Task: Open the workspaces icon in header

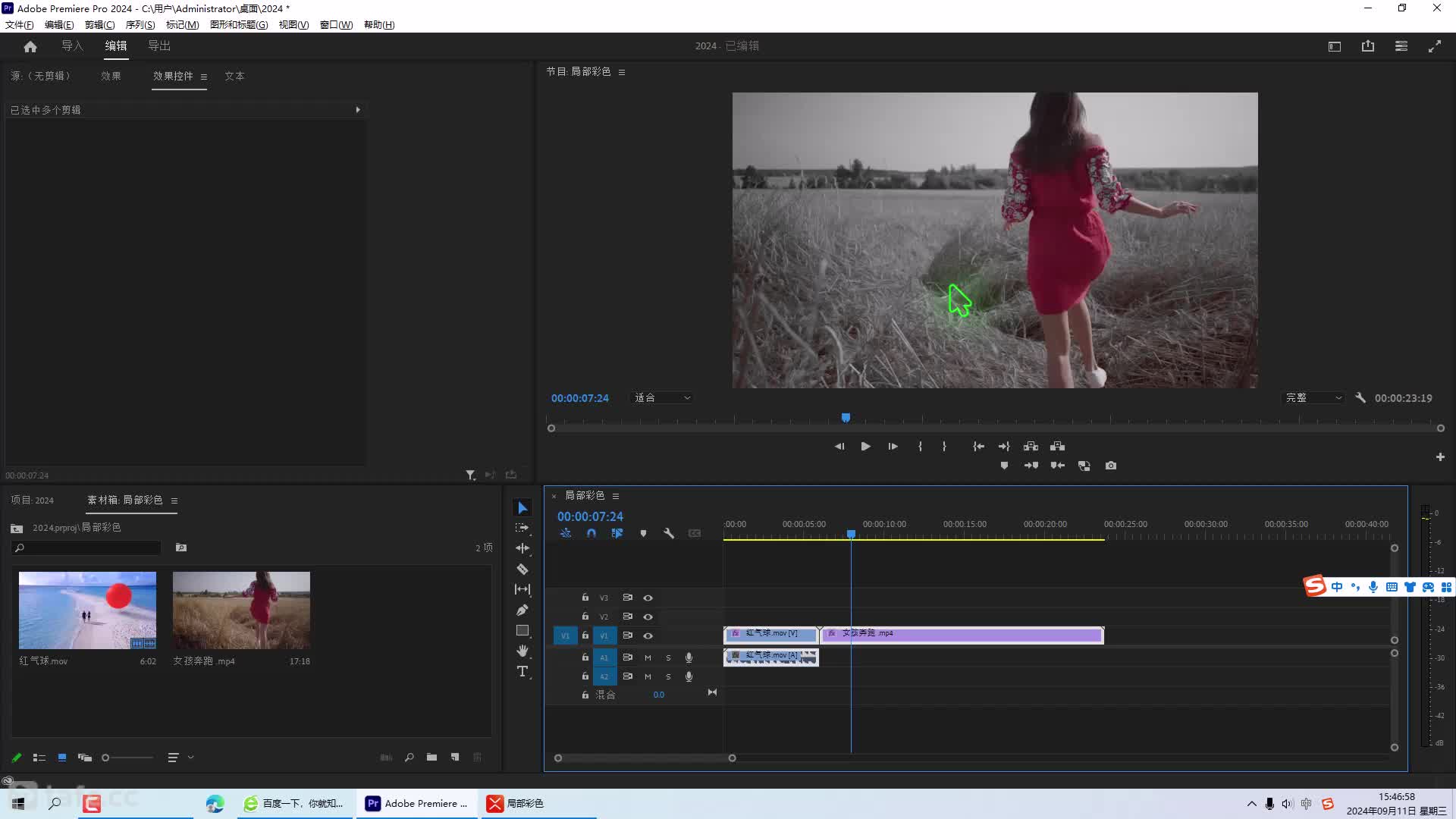Action: click(x=1401, y=46)
